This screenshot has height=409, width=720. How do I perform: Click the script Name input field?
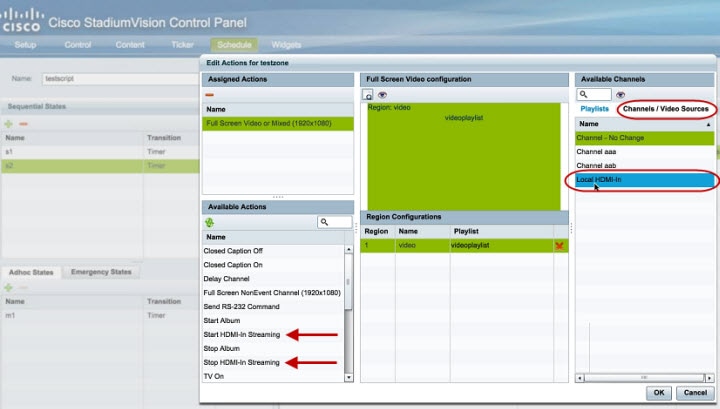click(121, 79)
